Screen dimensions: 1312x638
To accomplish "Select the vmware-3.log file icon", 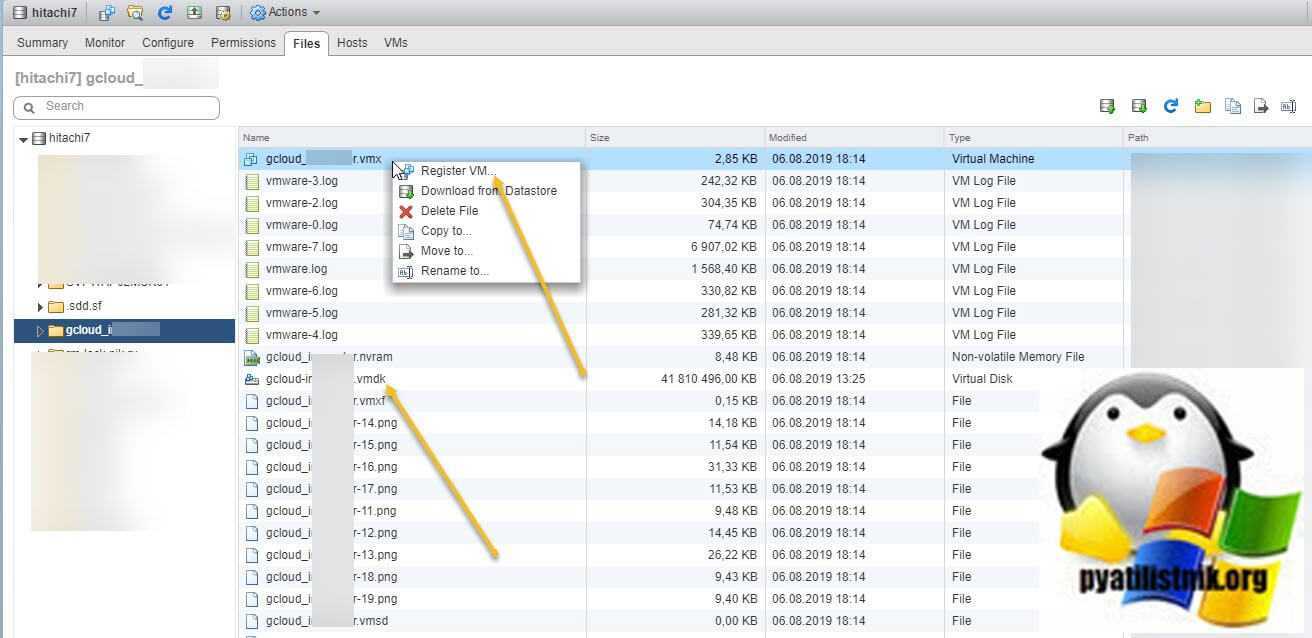I will 252,181.
